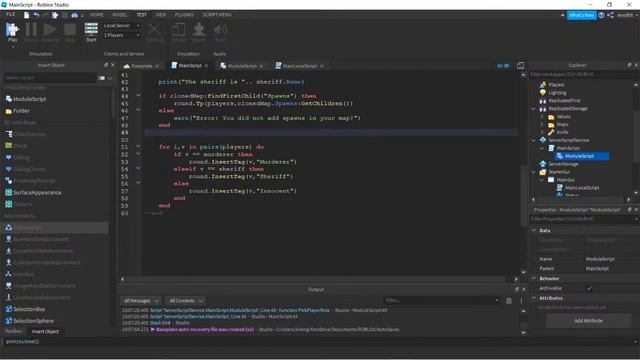This screenshot has width=640, height=360.
Task: Click the script editor split view icon
Action: 520,66
